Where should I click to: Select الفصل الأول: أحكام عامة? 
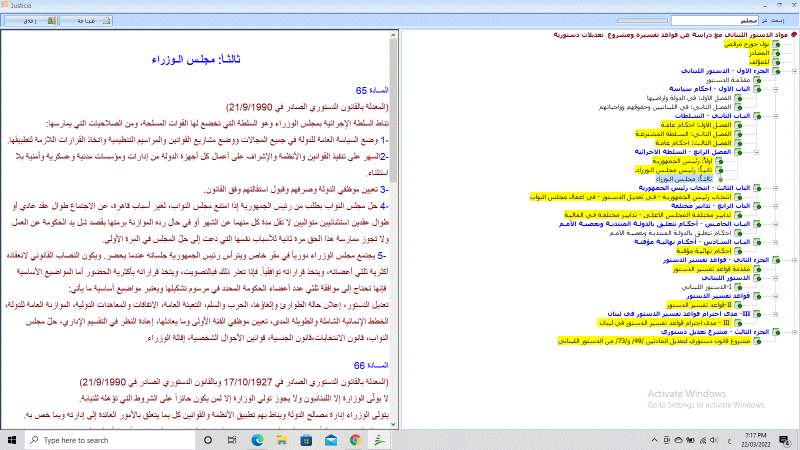tap(696, 125)
